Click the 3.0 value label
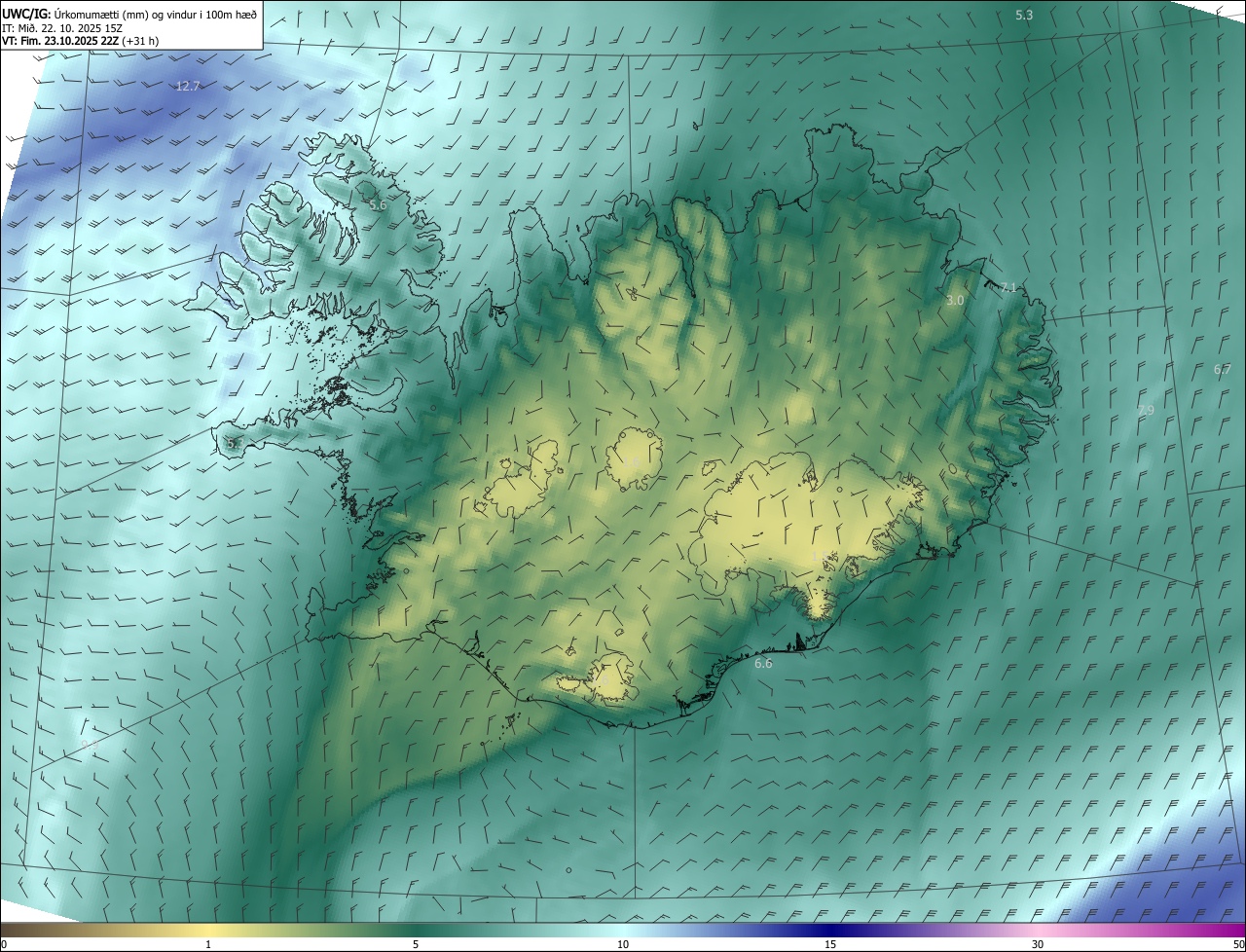This screenshot has width=1246, height=952. pyautogui.click(x=955, y=301)
